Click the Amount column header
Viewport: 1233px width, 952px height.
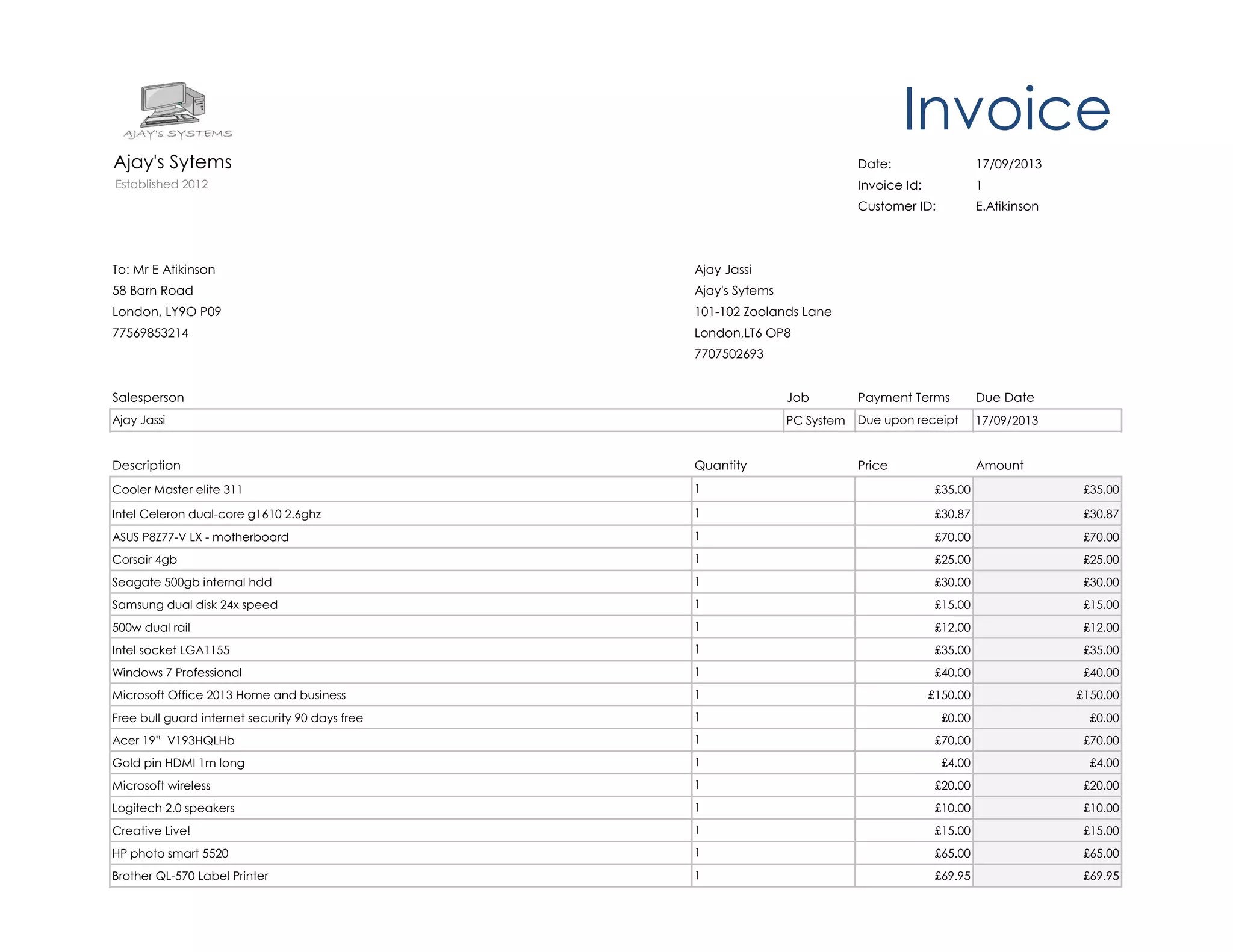999,465
